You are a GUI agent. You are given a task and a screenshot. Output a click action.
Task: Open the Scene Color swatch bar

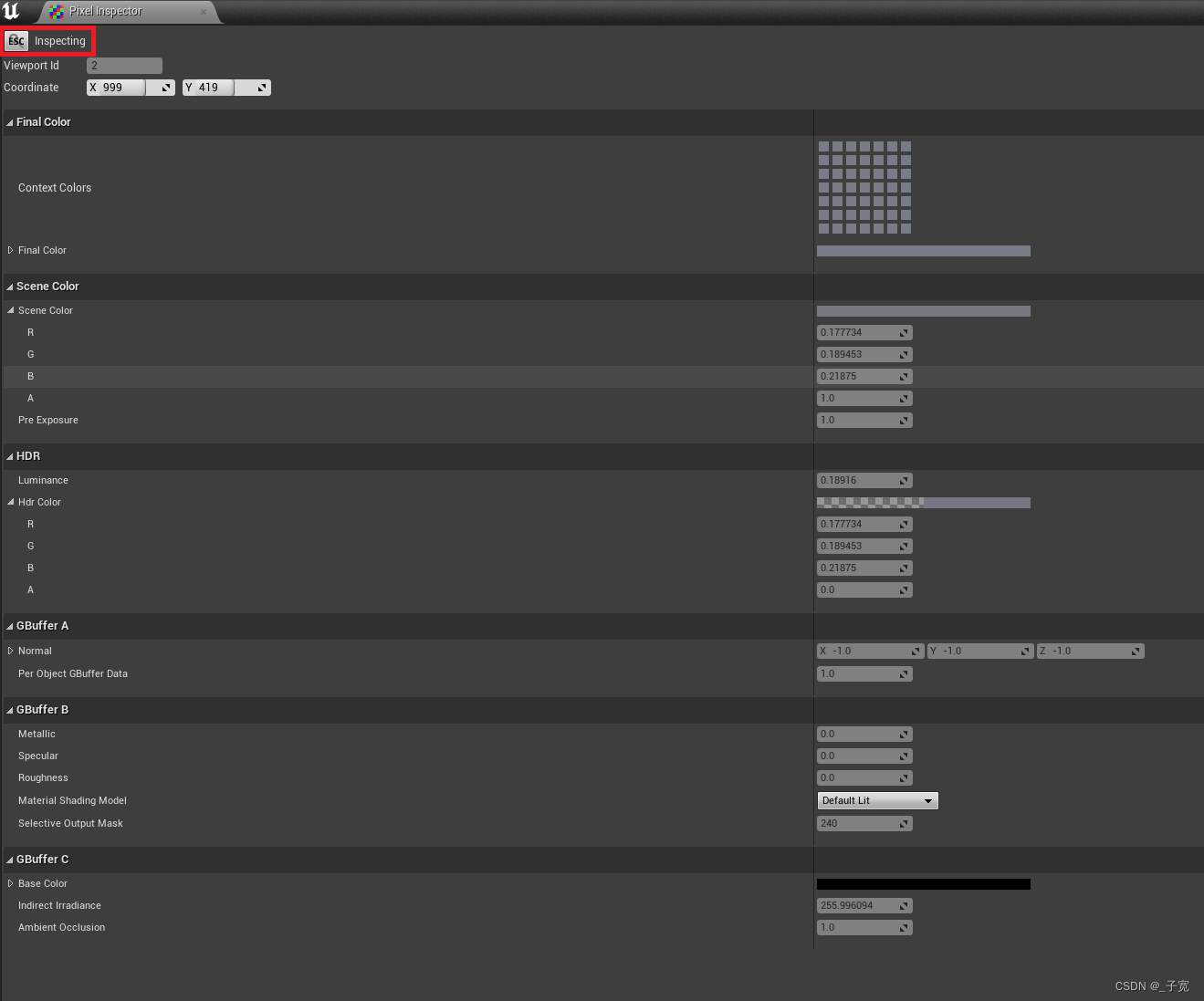(923, 311)
